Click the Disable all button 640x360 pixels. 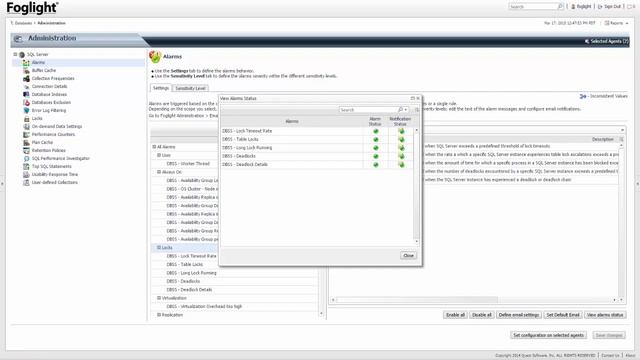(x=482, y=315)
